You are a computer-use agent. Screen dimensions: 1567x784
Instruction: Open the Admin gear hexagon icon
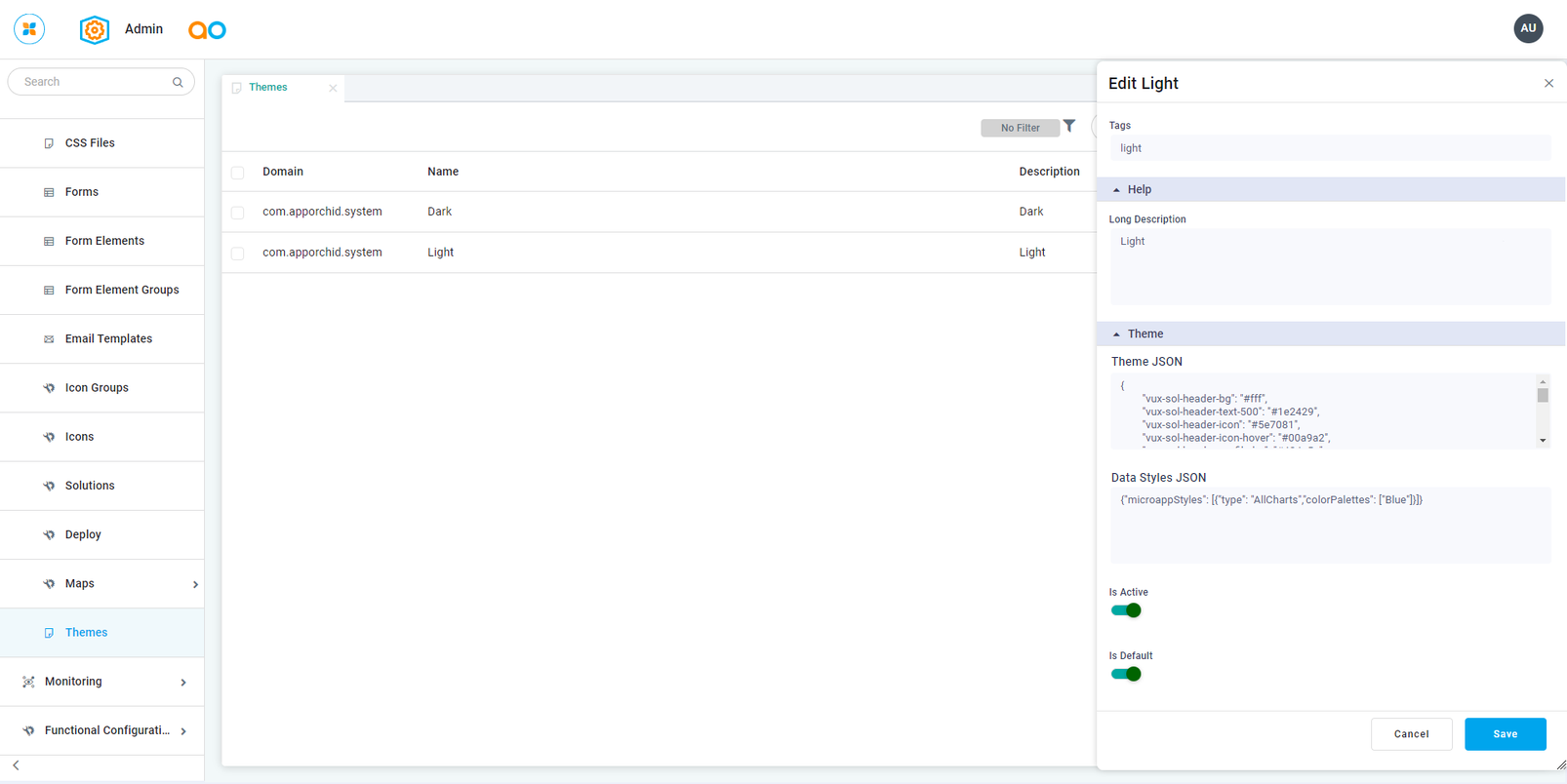[x=94, y=30]
